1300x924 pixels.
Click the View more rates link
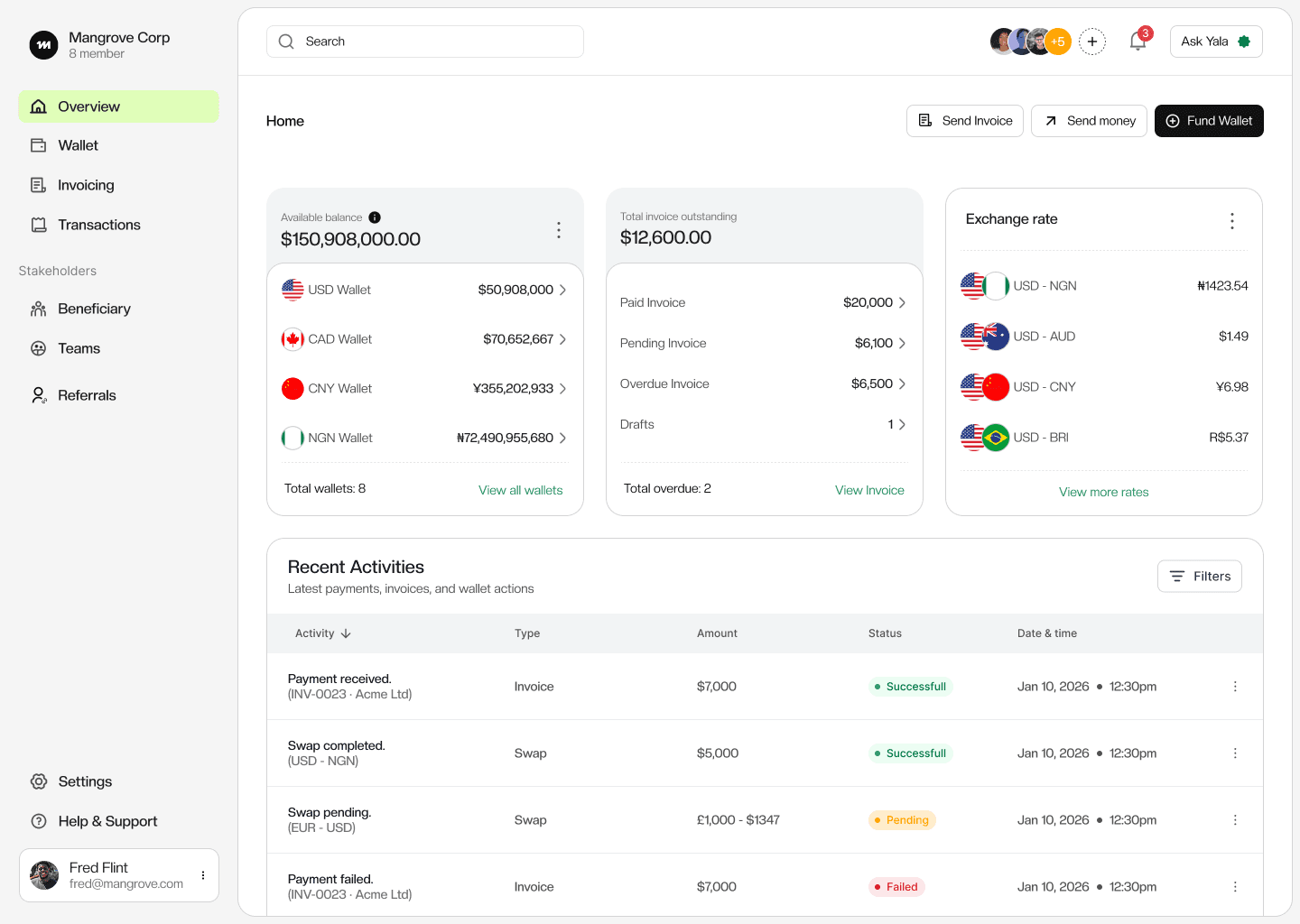click(x=1103, y=492)
